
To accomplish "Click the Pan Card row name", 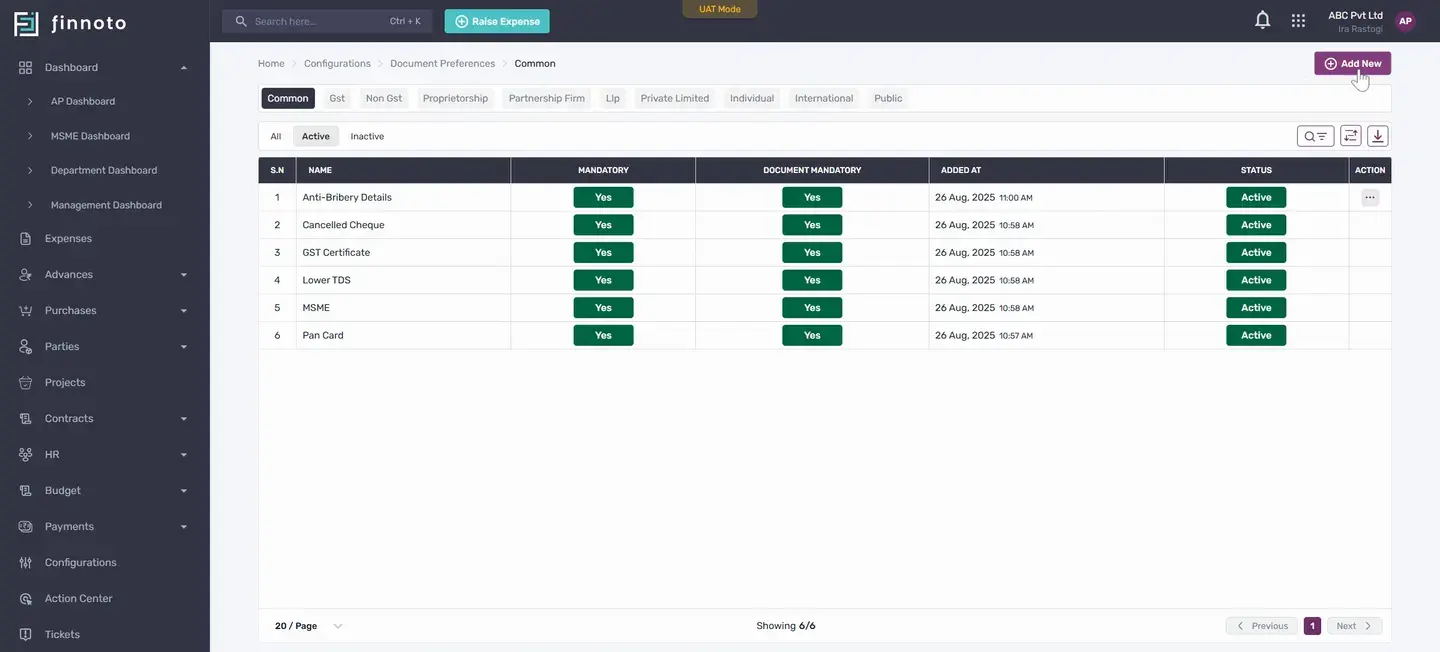I will click(323, 336).
